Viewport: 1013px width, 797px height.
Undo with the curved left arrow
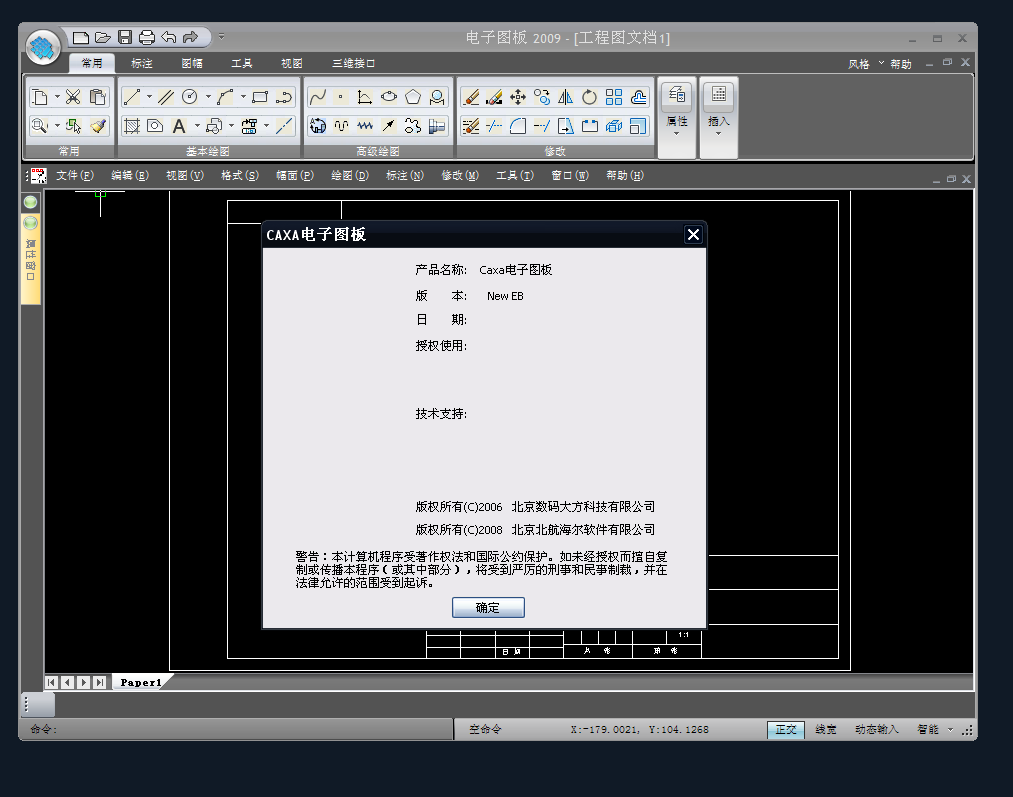(x=169, y=37)
